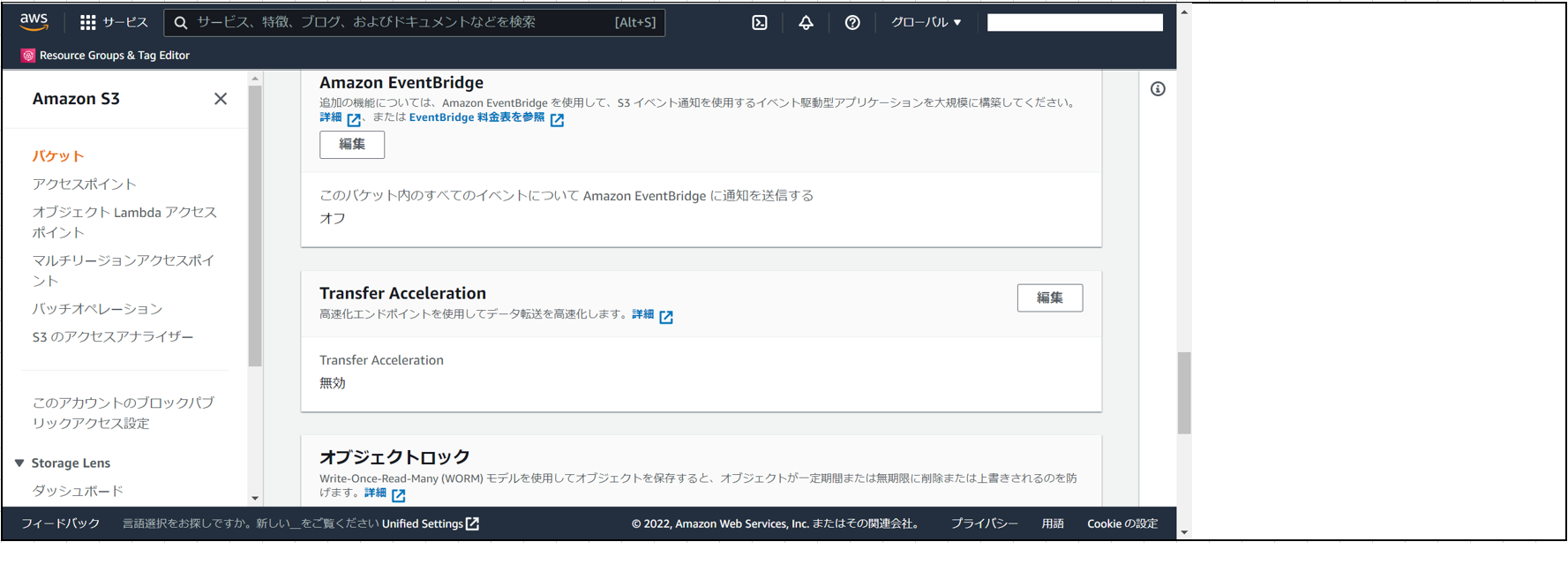1568x572 pixels.
Task: Collapse the Storage Lens section
Action: point(19,463)
